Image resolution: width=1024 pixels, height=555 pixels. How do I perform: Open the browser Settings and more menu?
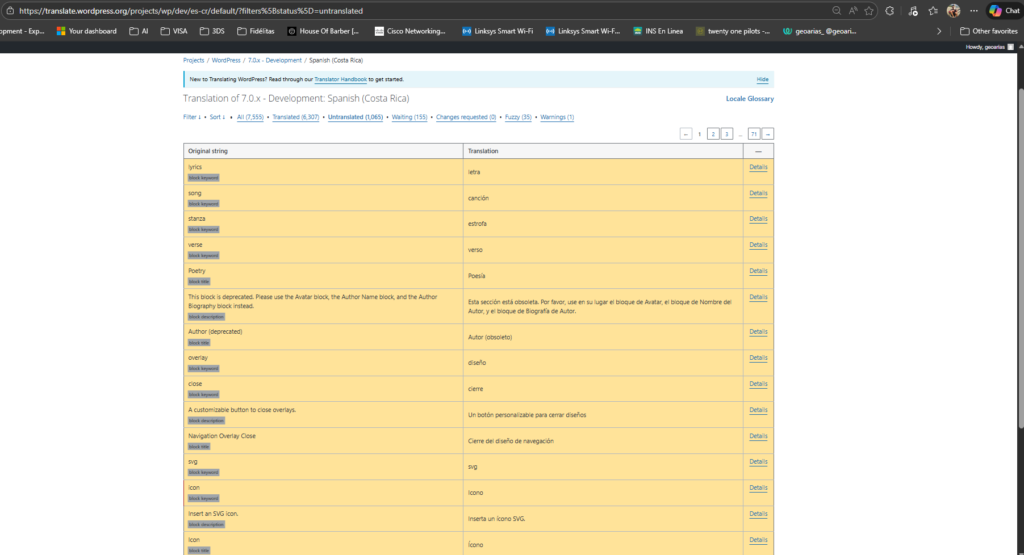click(973, 10)
